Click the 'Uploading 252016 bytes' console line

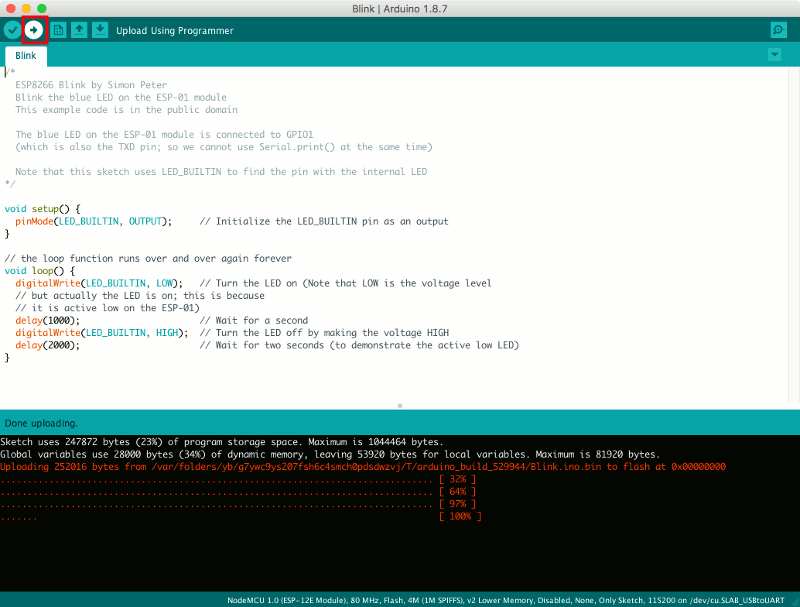[363, 467]
